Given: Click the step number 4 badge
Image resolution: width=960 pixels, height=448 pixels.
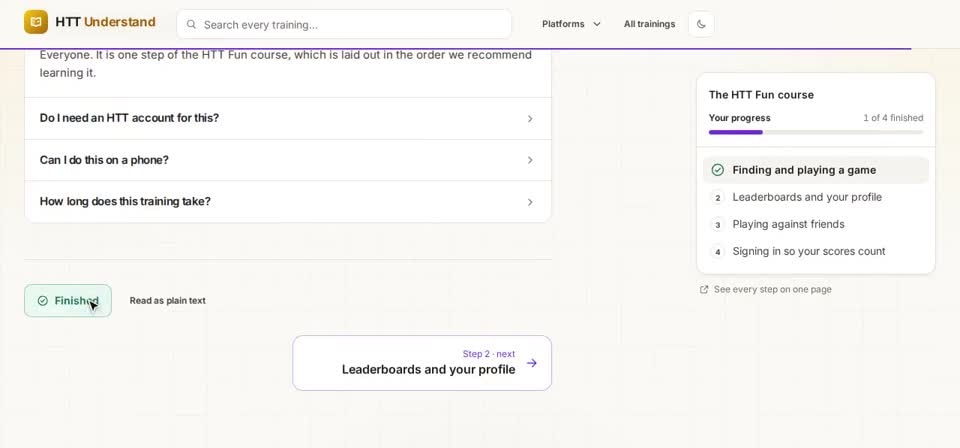Looking at the screenshot, I should [x=718, y=252].
